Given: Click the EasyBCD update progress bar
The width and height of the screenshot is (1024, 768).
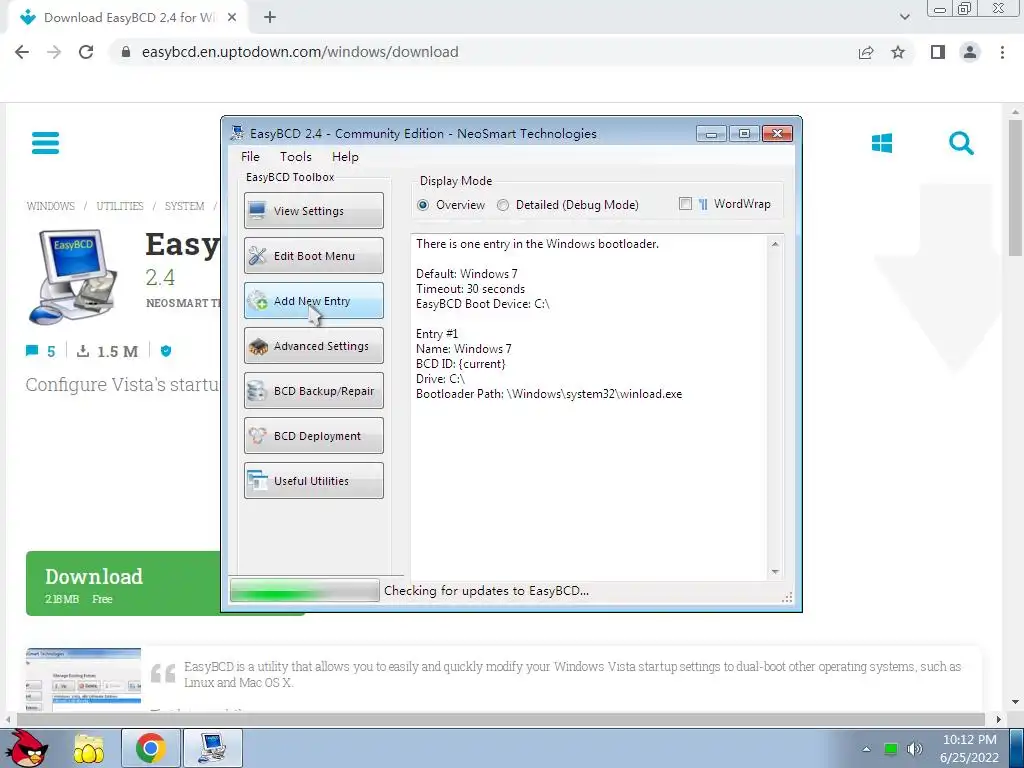Looking at the screenshot, I should tap(304, 590).
